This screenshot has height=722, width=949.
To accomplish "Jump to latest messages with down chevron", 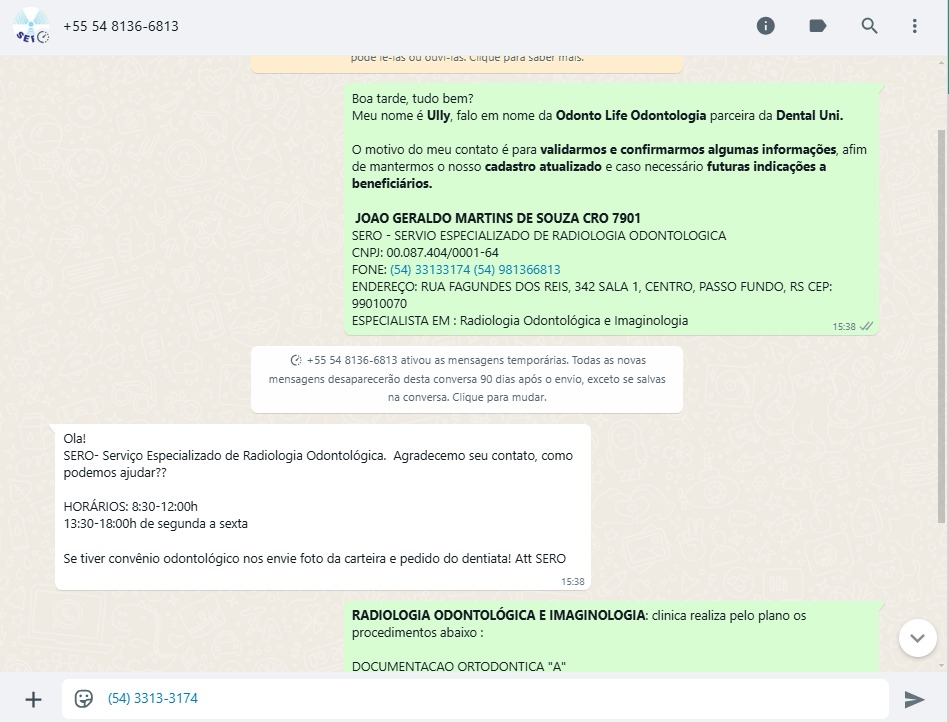I will (918, 638).
